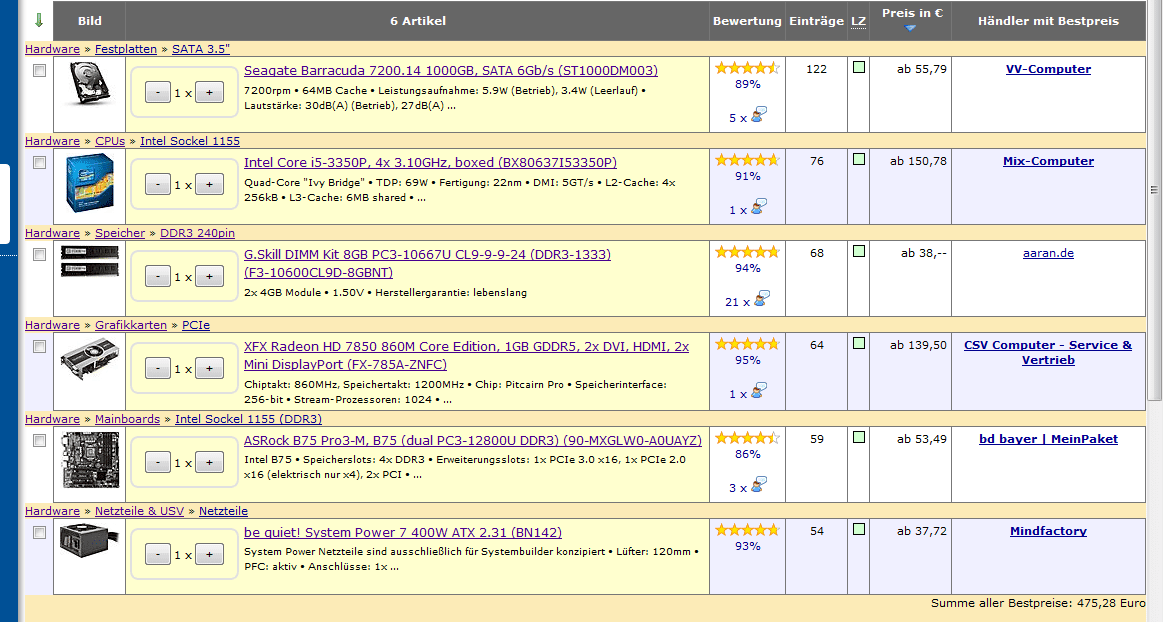Click the star rating of Intel Core i5-3350P
The image size is (1163, 622).
(x=747, y=160)
